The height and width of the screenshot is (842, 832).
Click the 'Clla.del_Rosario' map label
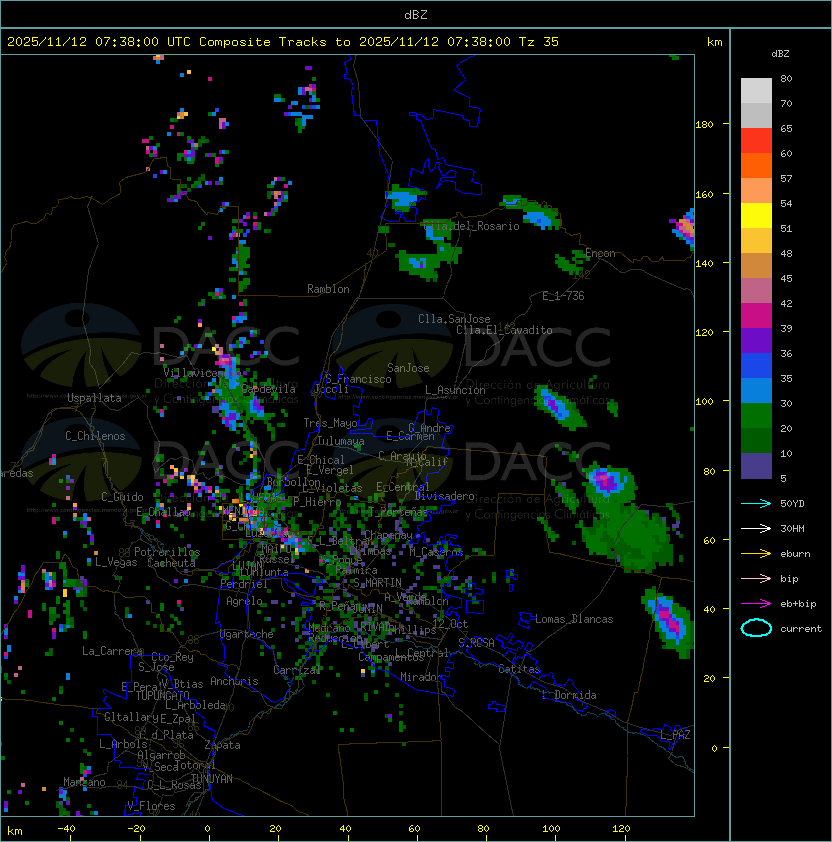[x=471, y=226]
